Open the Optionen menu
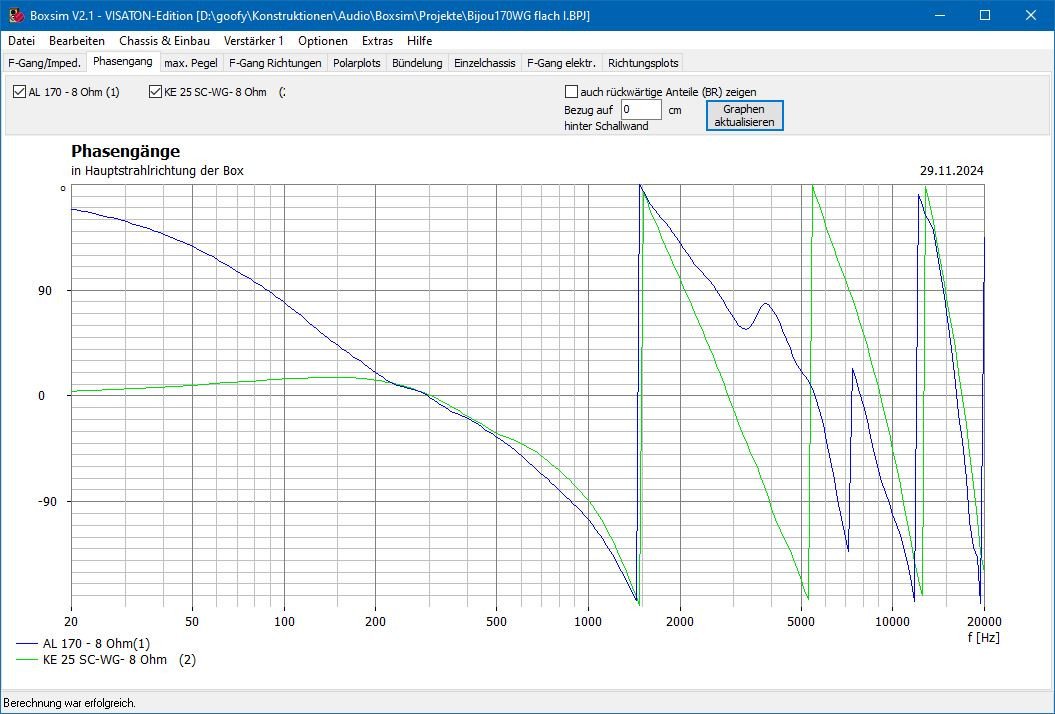1055x714 pixels. pos(323,41)
